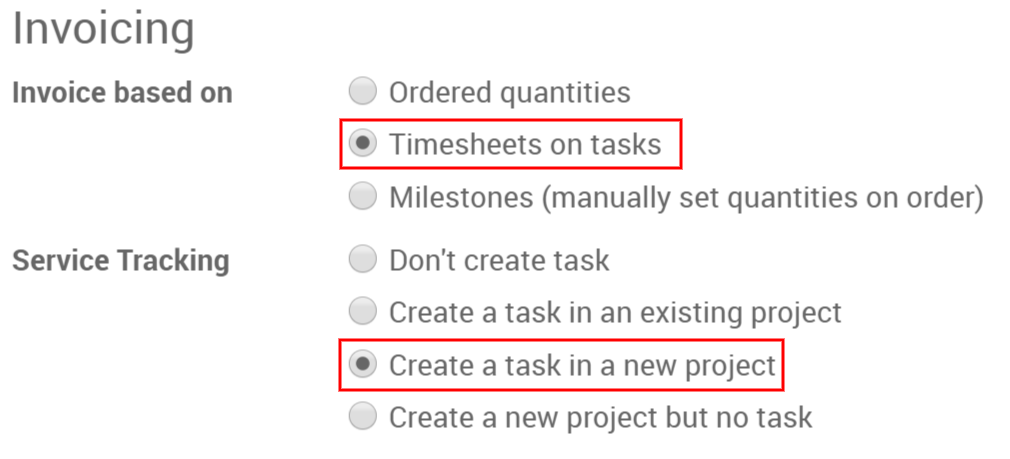1010x459 pixels.
Task: Click 'Create a new project but no task' text
Action: (x=600, y=416)
